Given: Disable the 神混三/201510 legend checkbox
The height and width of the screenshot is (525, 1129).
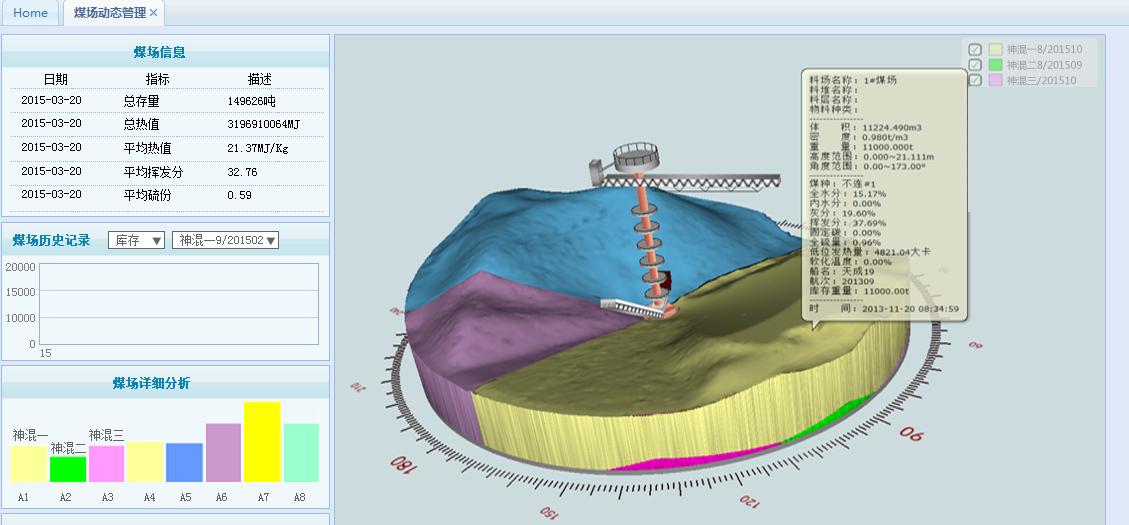Looking at the screenshot, I should click(975, 81).
